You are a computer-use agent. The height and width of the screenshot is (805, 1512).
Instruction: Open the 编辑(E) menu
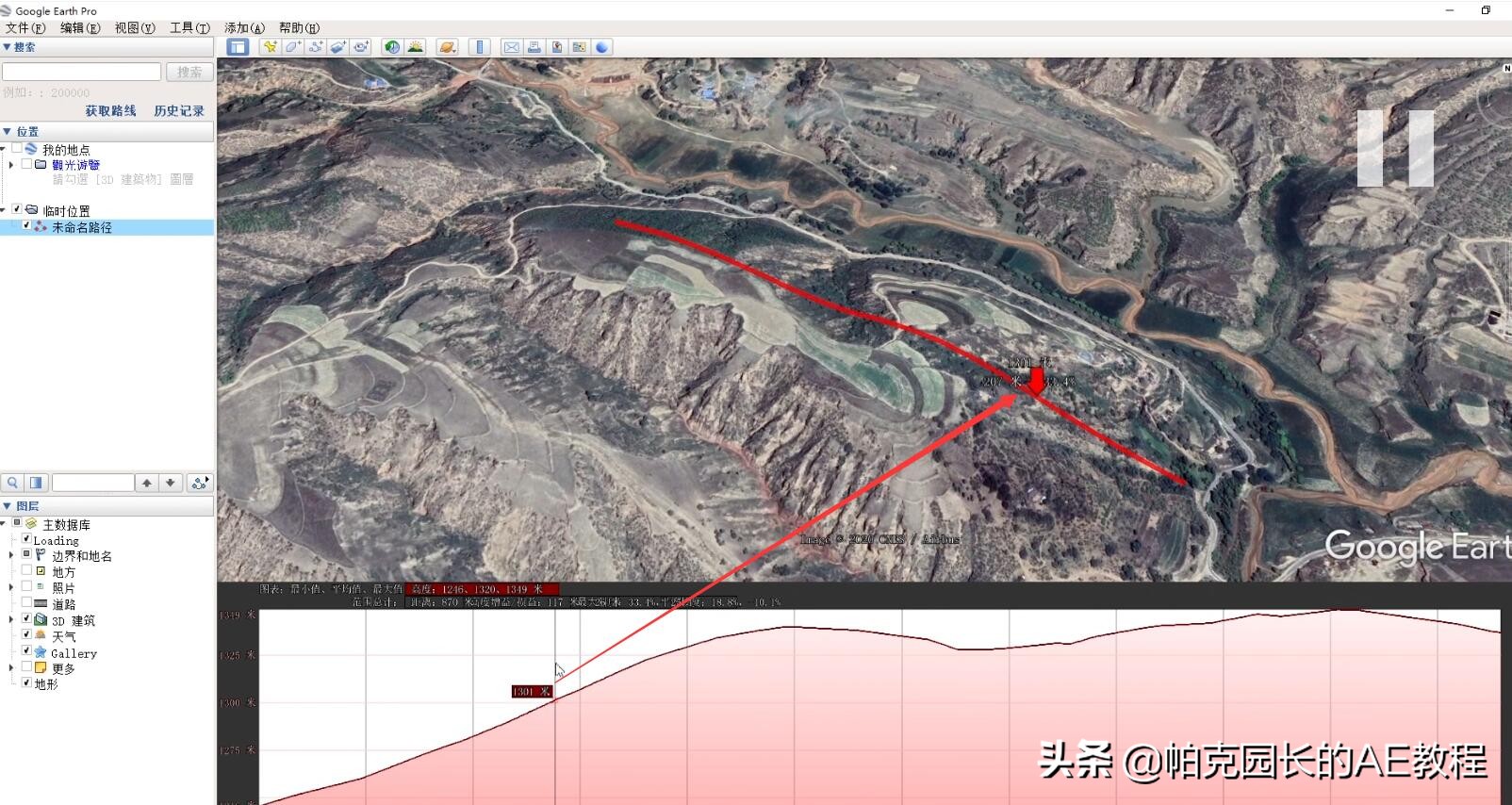point(79,28)
